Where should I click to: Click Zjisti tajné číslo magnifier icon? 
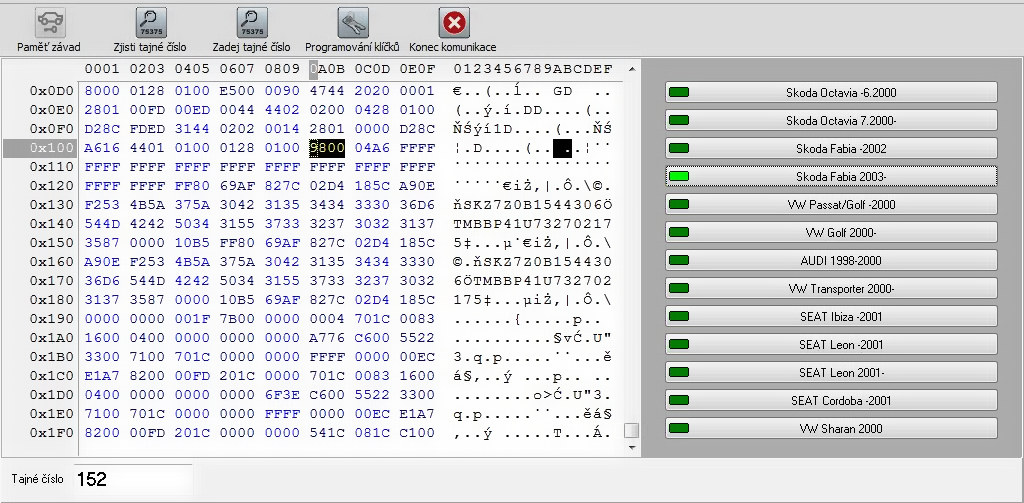pyautogui.click(x=151, y=23)
